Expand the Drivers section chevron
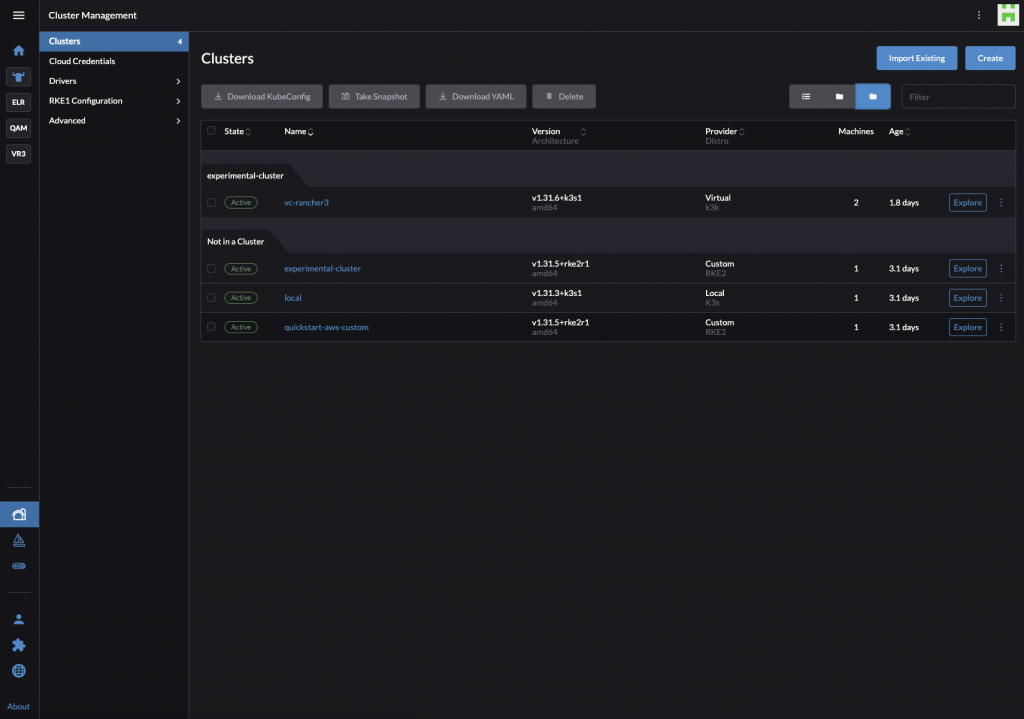This screenshot has height=719, width=1024. click(x=178, y=81)
